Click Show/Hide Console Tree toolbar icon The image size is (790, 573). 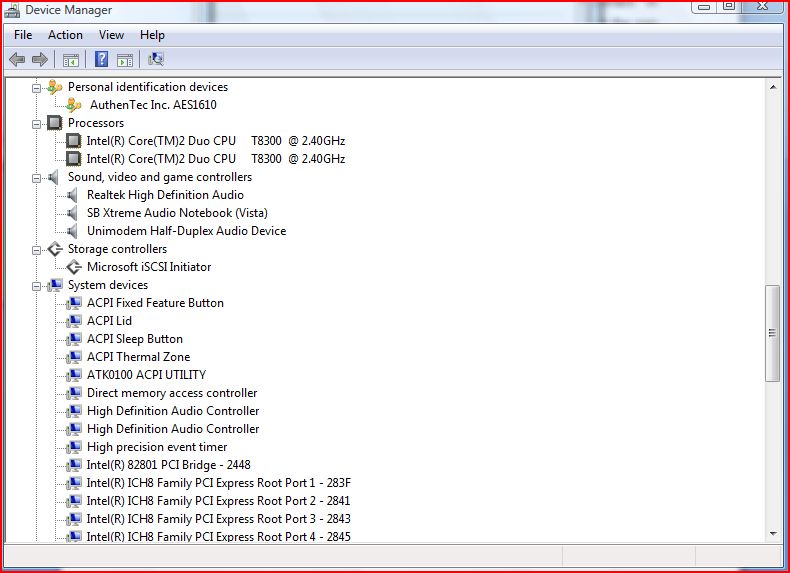pyautogui.click(x=71, y=60)
